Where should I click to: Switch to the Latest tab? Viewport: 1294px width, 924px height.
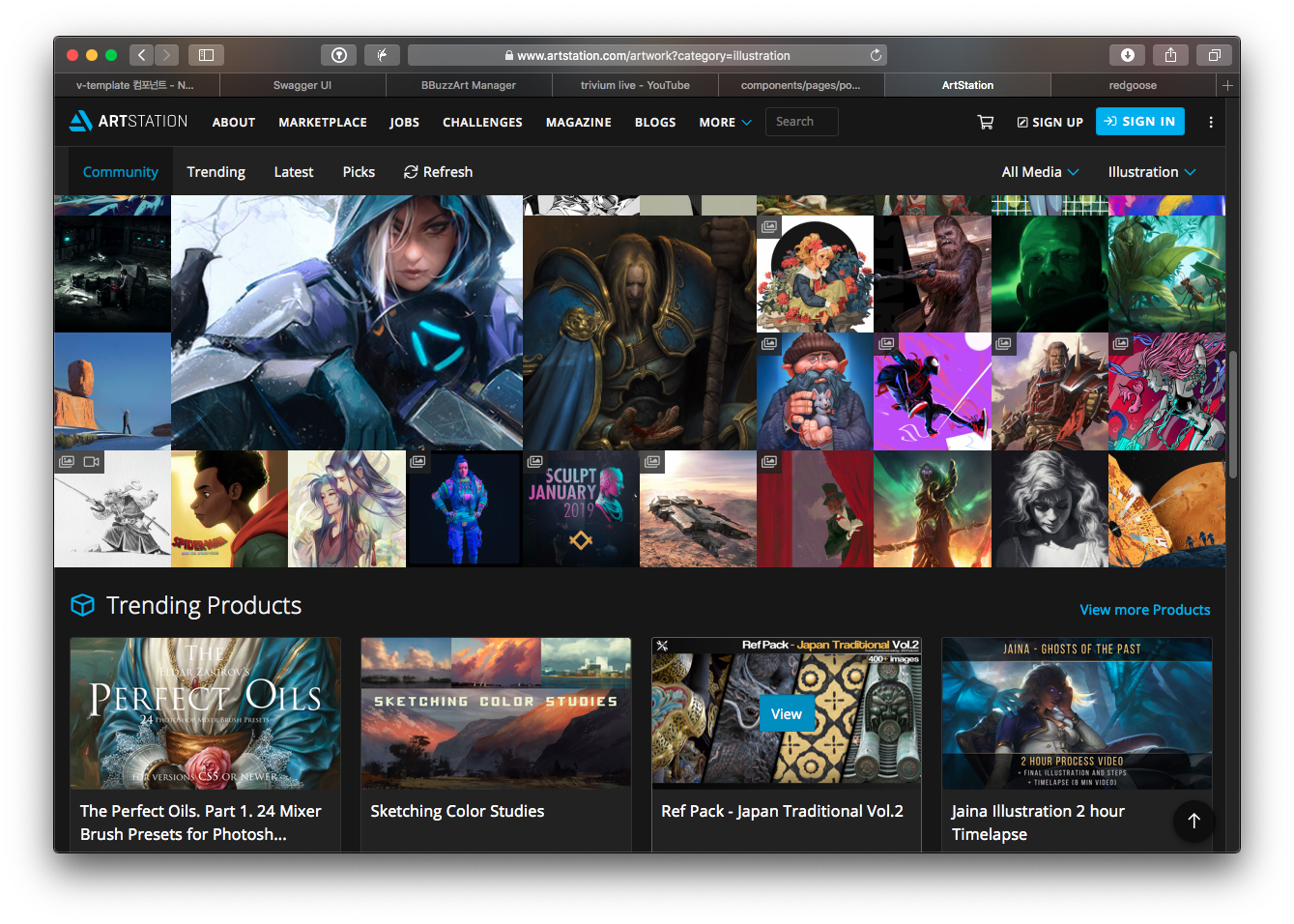(x=294, y=172)
